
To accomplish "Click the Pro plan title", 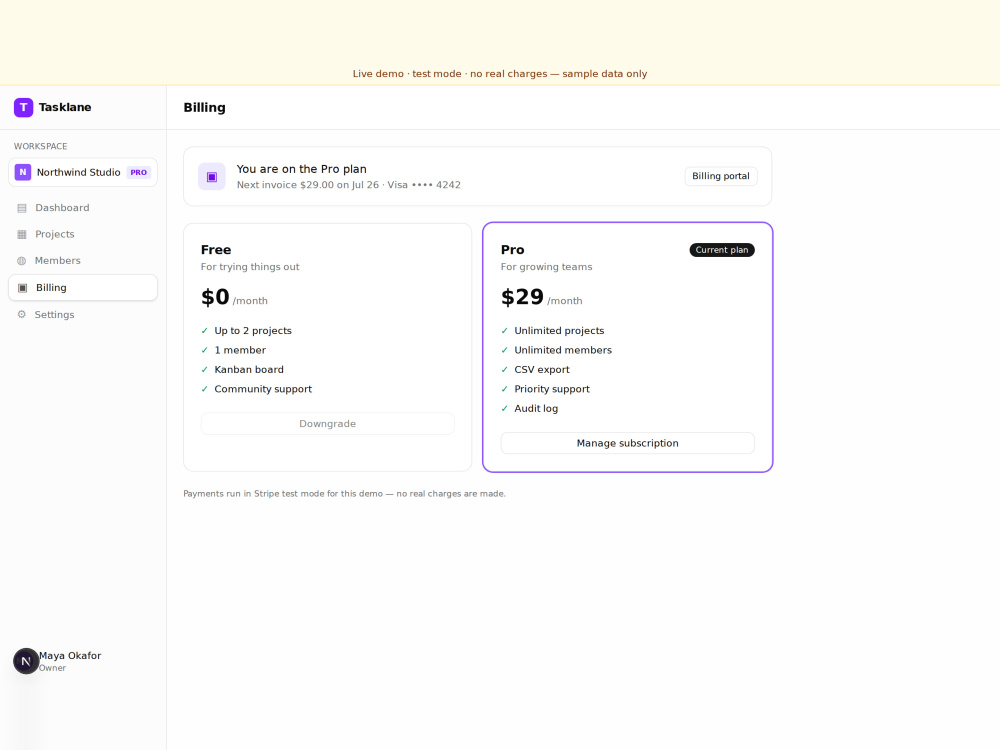I will coord(513,250).
